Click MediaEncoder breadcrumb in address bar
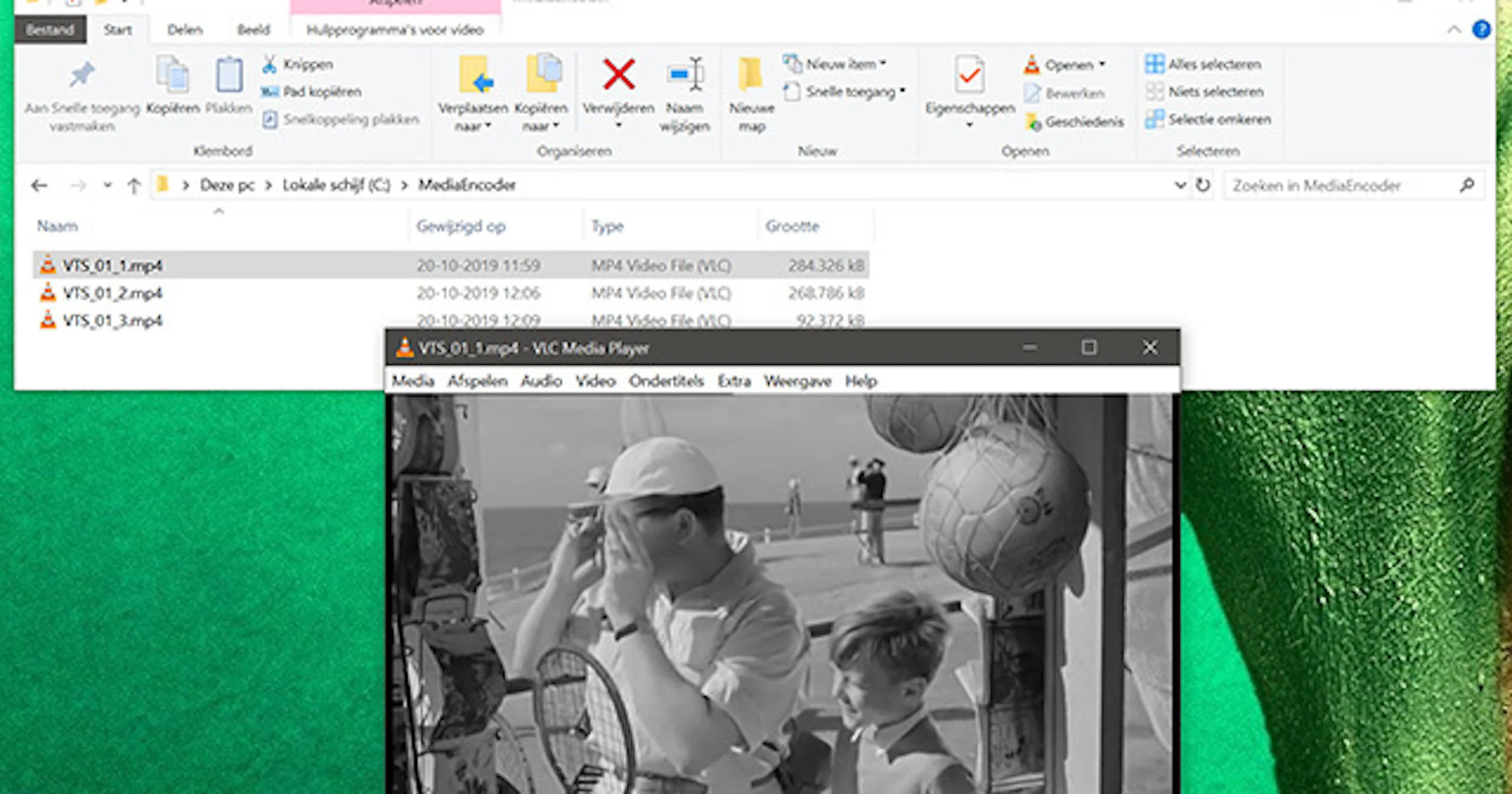This screenshot has height=794, width=1512. coord(467,185)
